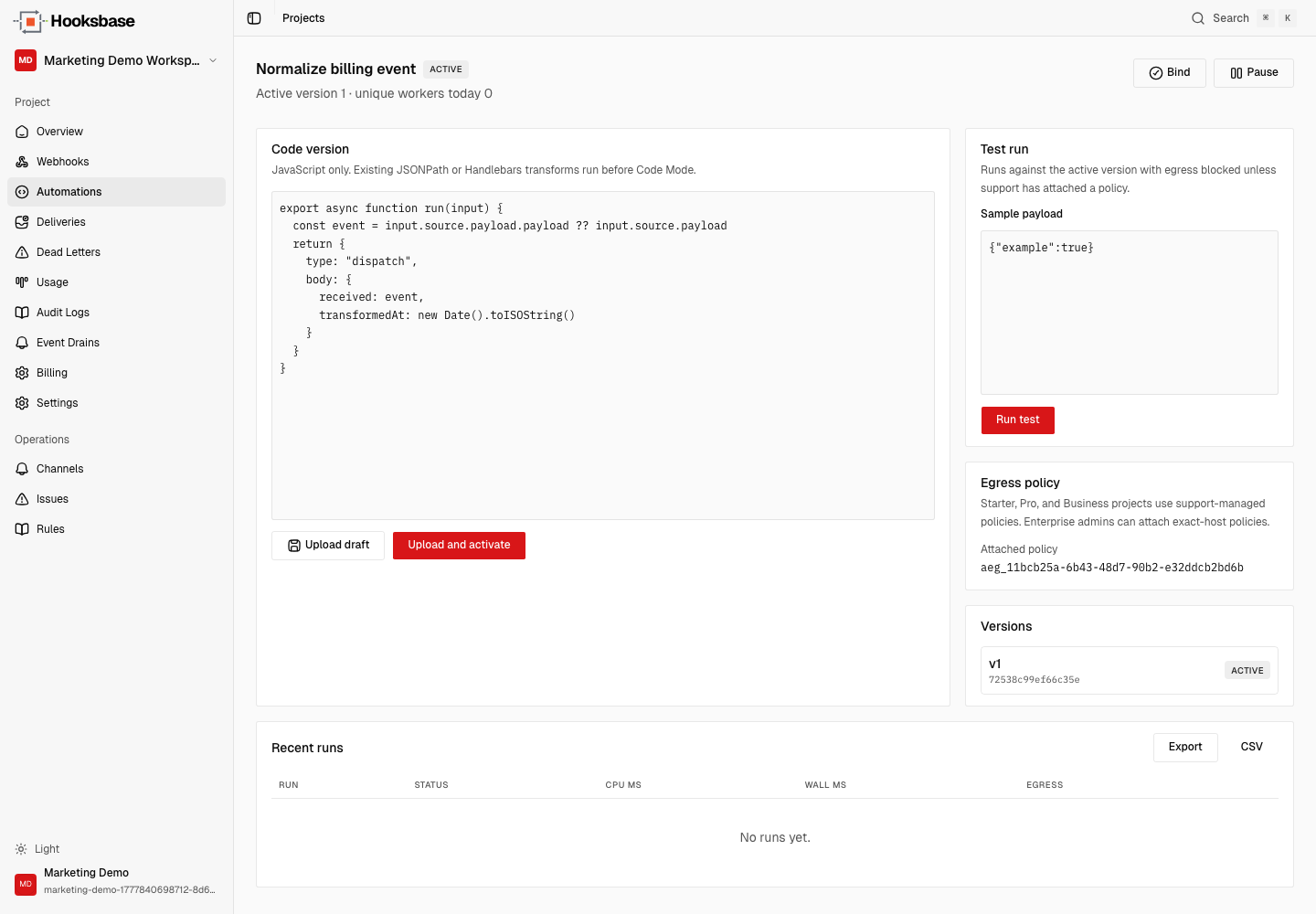Viewport: 1316px width, 914px height.
Task: Click the Bind button
Action: [x=1170, y=73]
